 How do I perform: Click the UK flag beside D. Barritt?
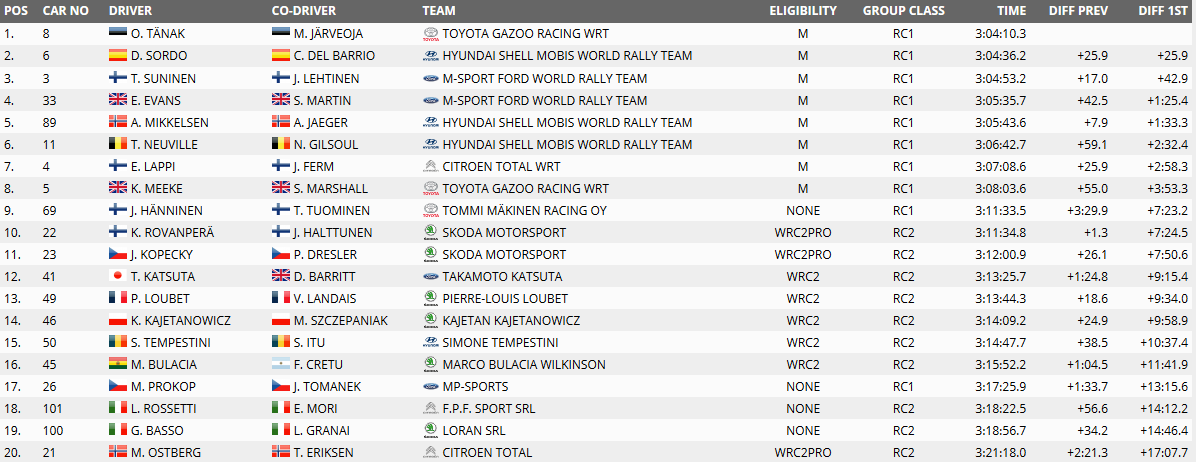click(279, 276)
